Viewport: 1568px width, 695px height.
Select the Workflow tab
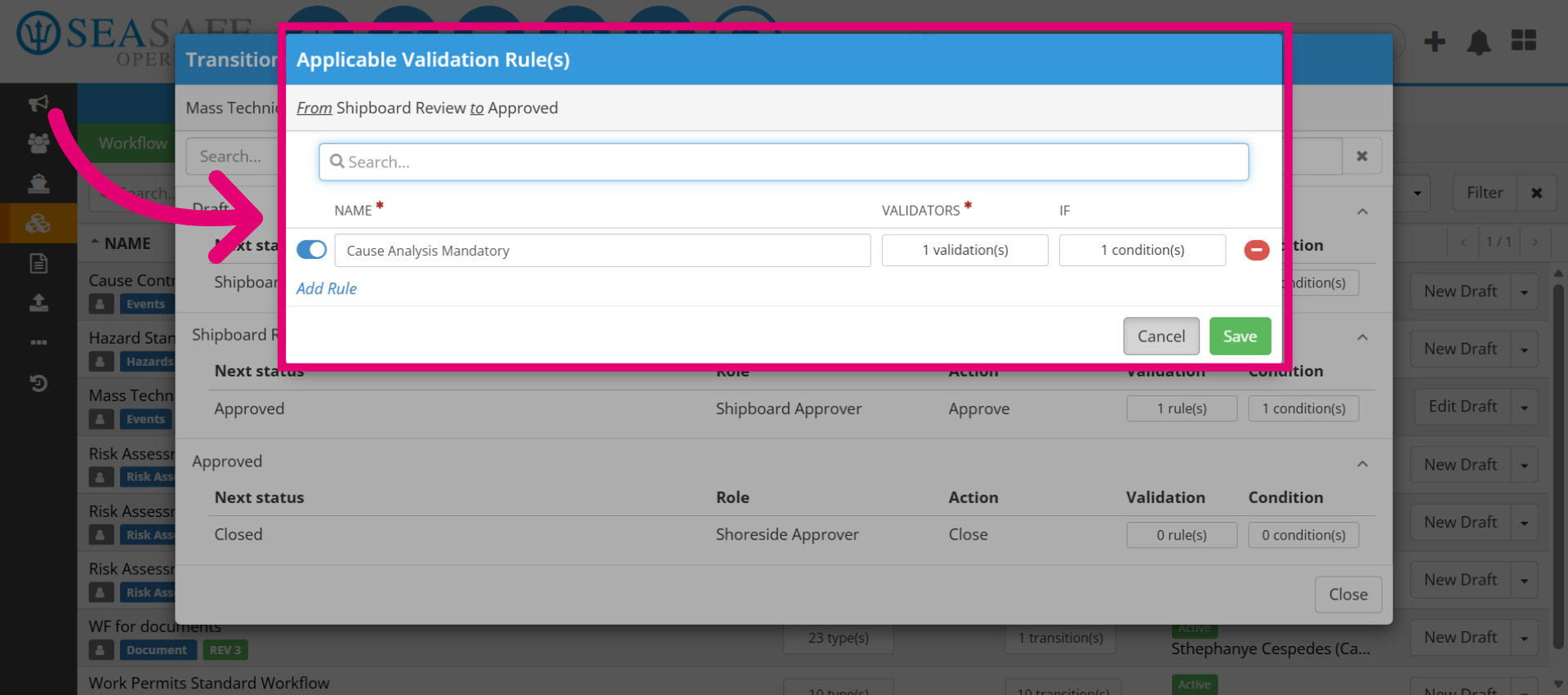tap(132, 143)
